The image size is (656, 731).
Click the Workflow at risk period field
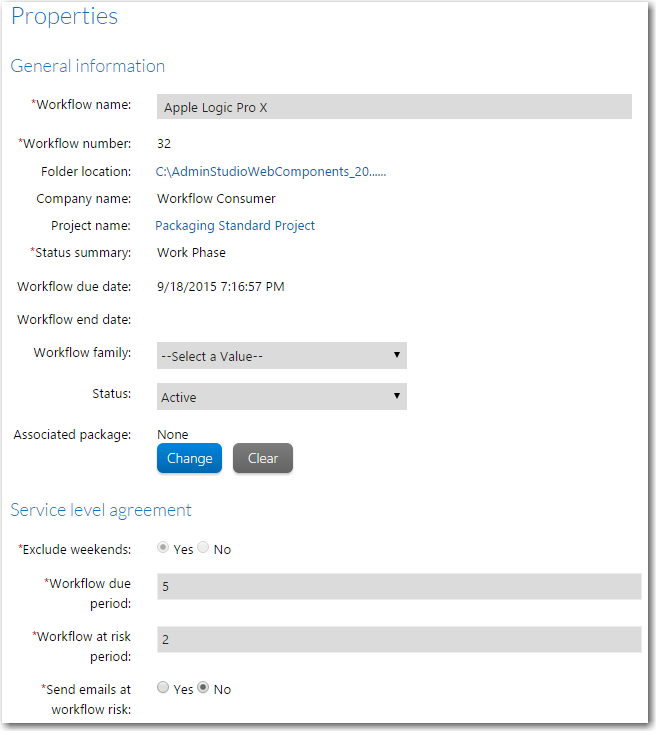399,640
